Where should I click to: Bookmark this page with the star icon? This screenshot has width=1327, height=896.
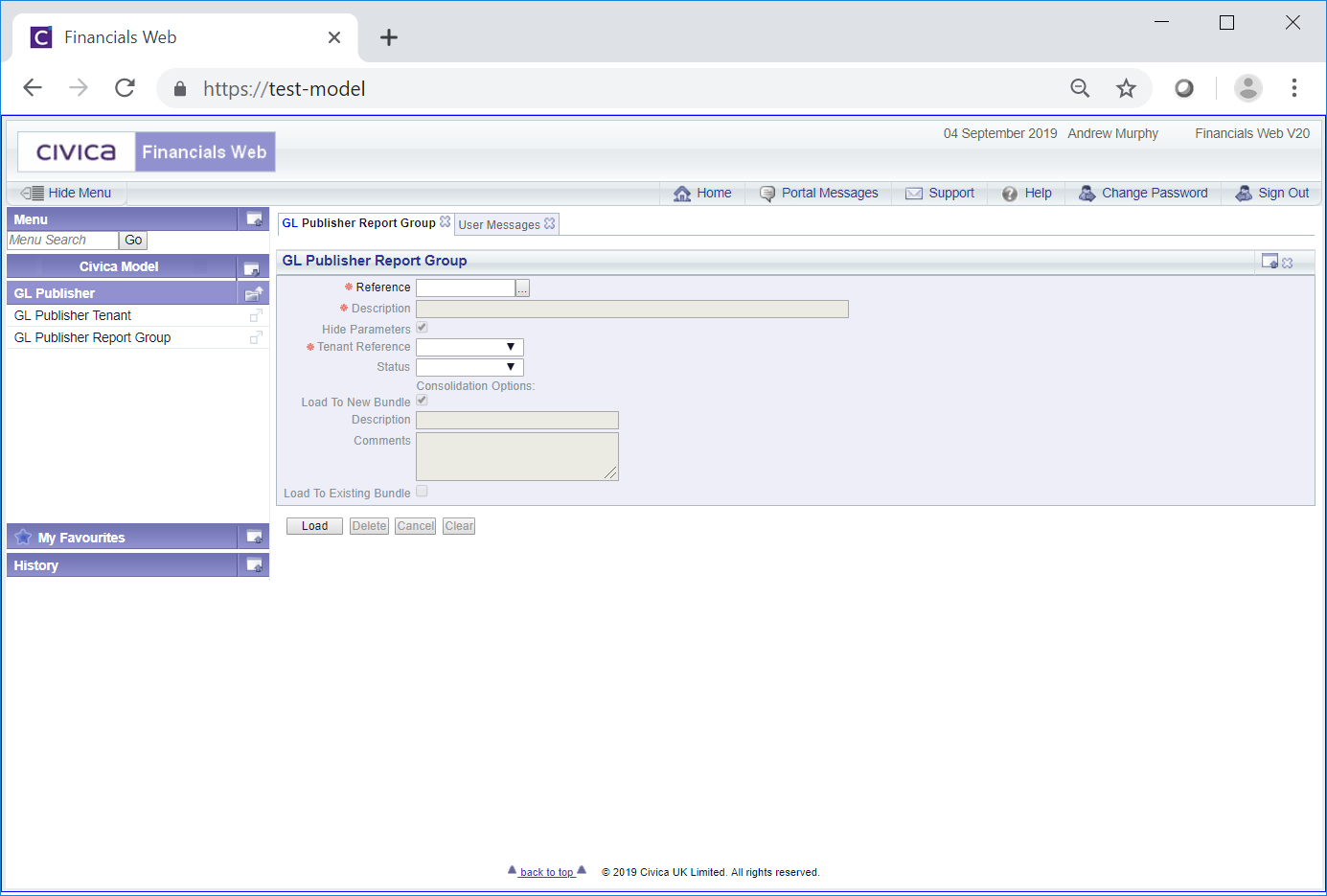1126,88
